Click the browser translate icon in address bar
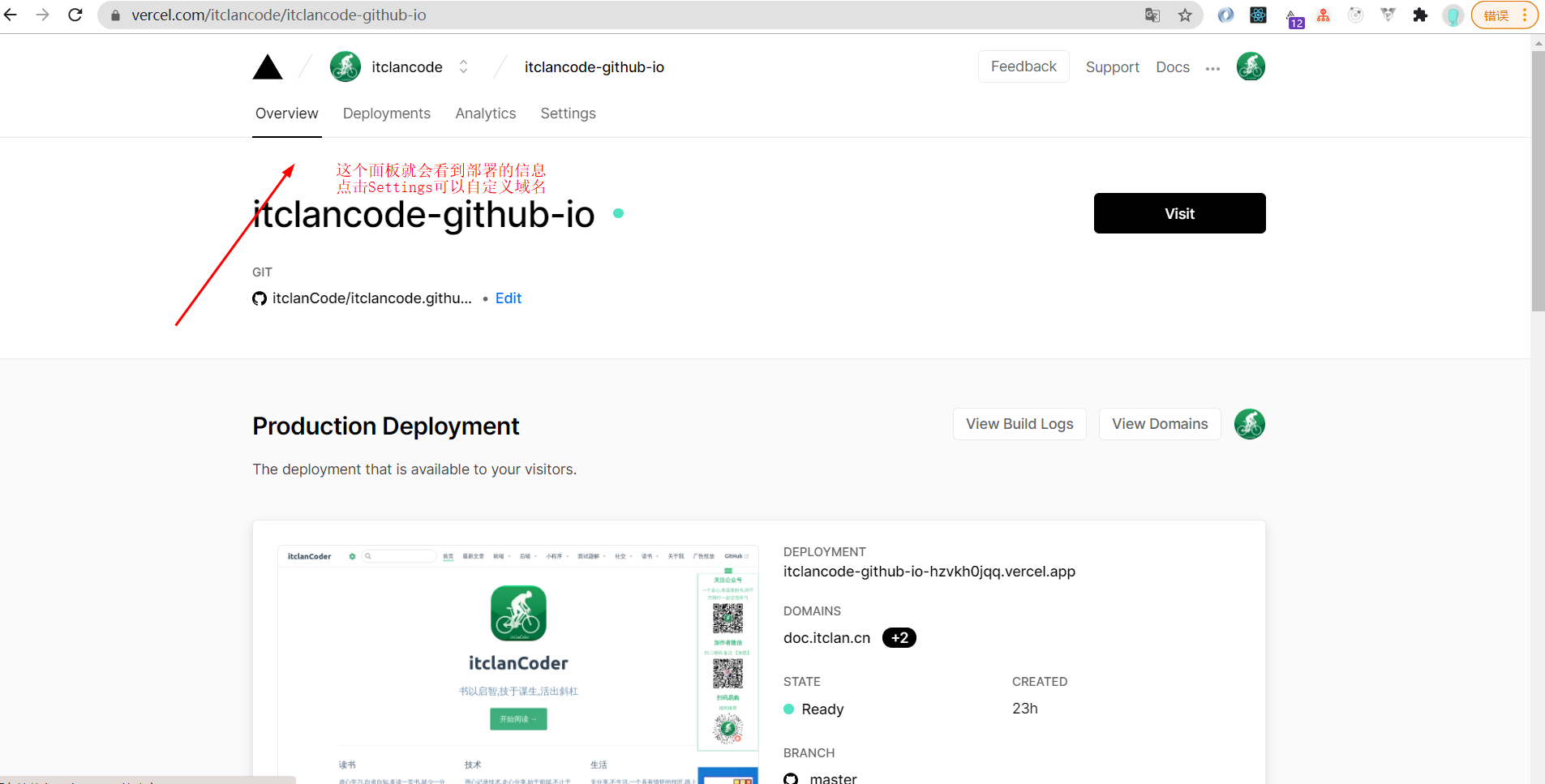Image resolution: width=1545 pixels, height=784 pixels. click(x=1152, y=15)
